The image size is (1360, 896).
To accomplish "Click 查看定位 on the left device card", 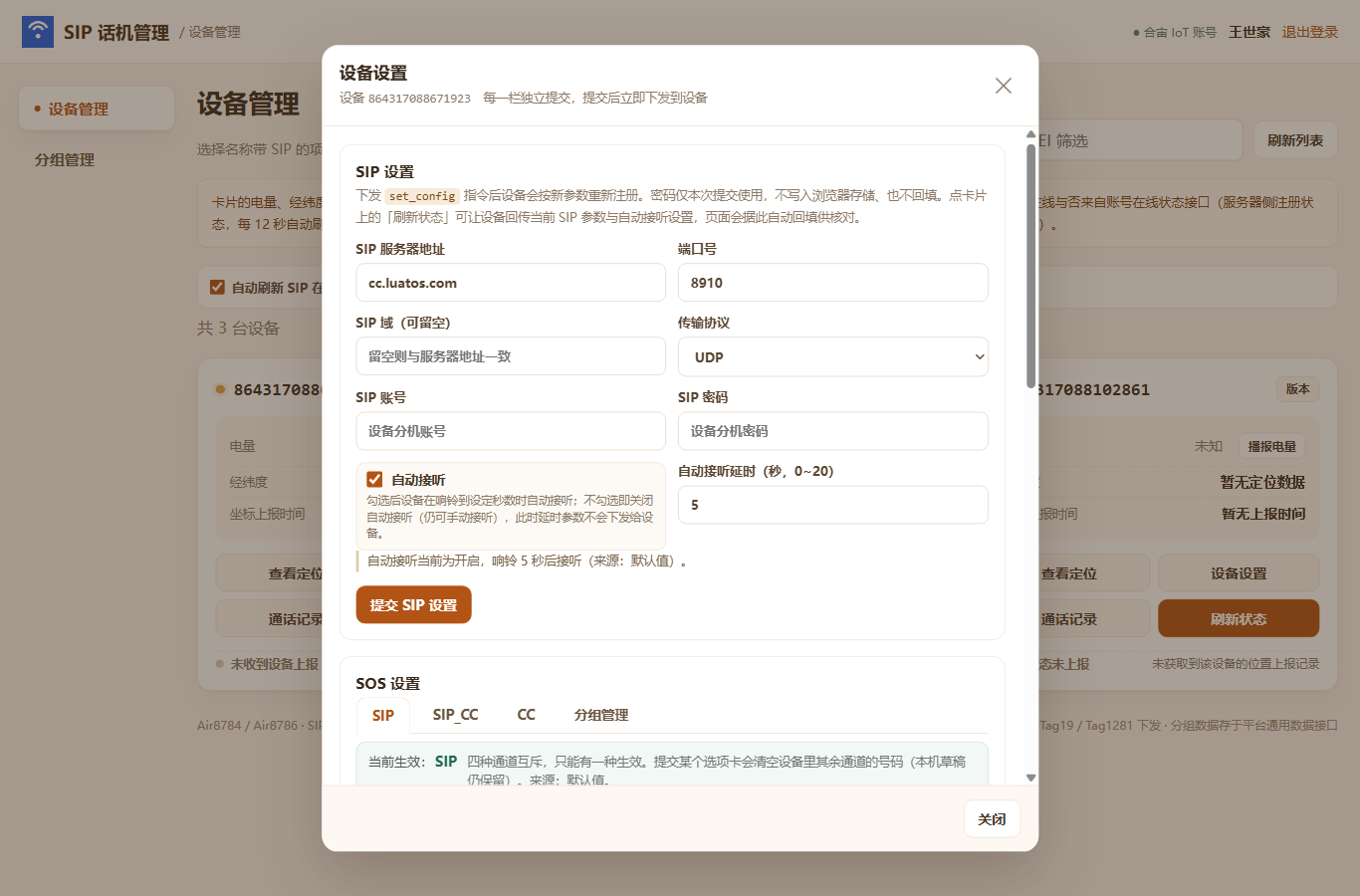I will [x=271, y=573].
